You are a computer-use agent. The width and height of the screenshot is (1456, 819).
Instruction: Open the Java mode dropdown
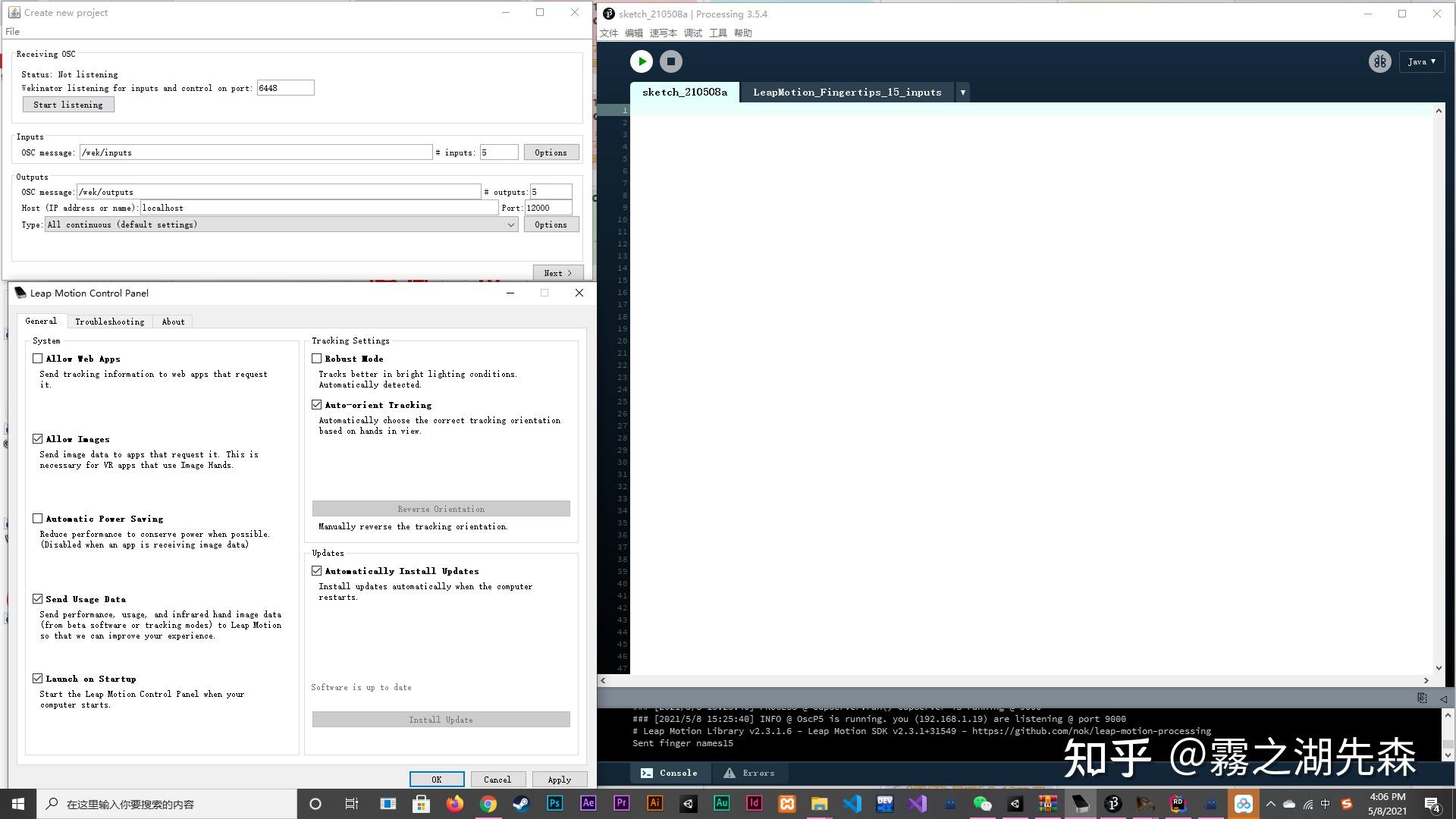point(1421,61)
